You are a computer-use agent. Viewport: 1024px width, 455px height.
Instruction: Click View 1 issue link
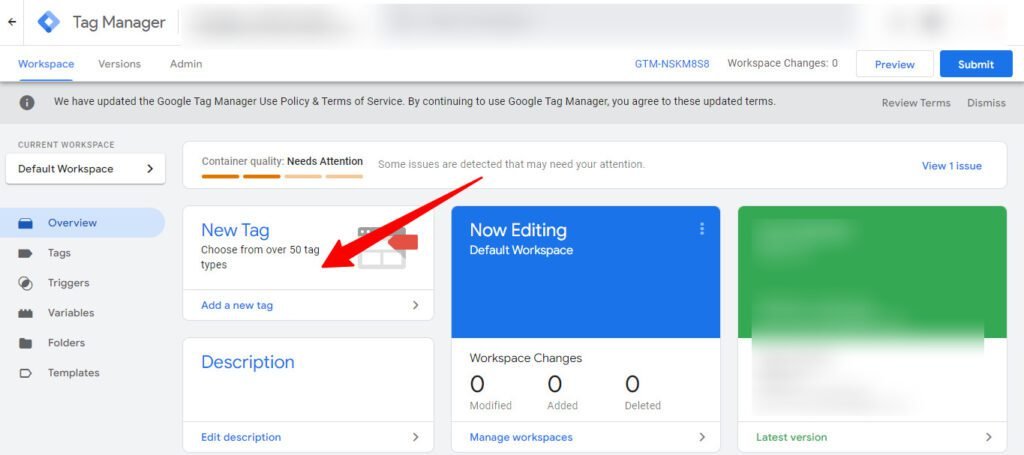pyautogui.click(x=952, y=166)
